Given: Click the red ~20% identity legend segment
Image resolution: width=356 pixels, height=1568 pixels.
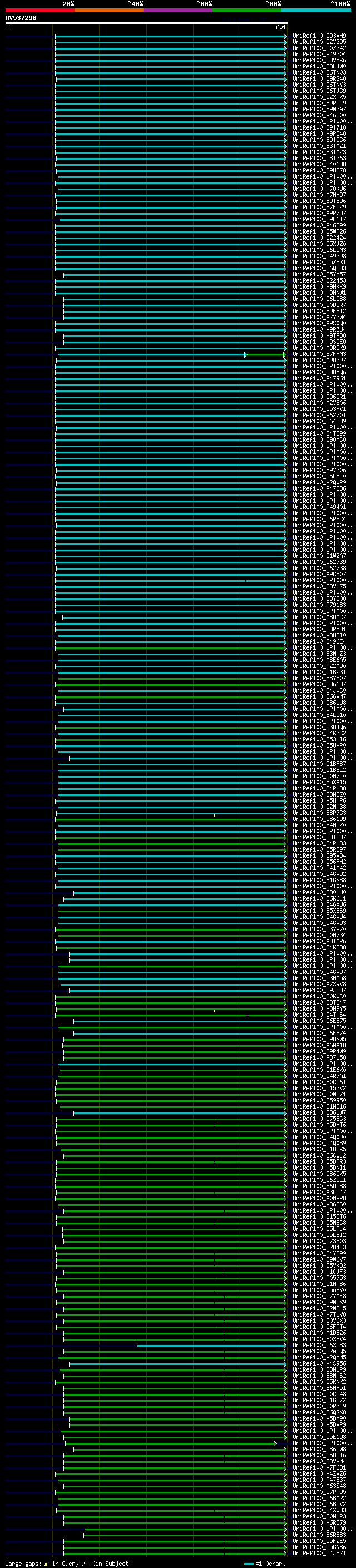Looking at the screenshot, I should [x=39, y=10].
